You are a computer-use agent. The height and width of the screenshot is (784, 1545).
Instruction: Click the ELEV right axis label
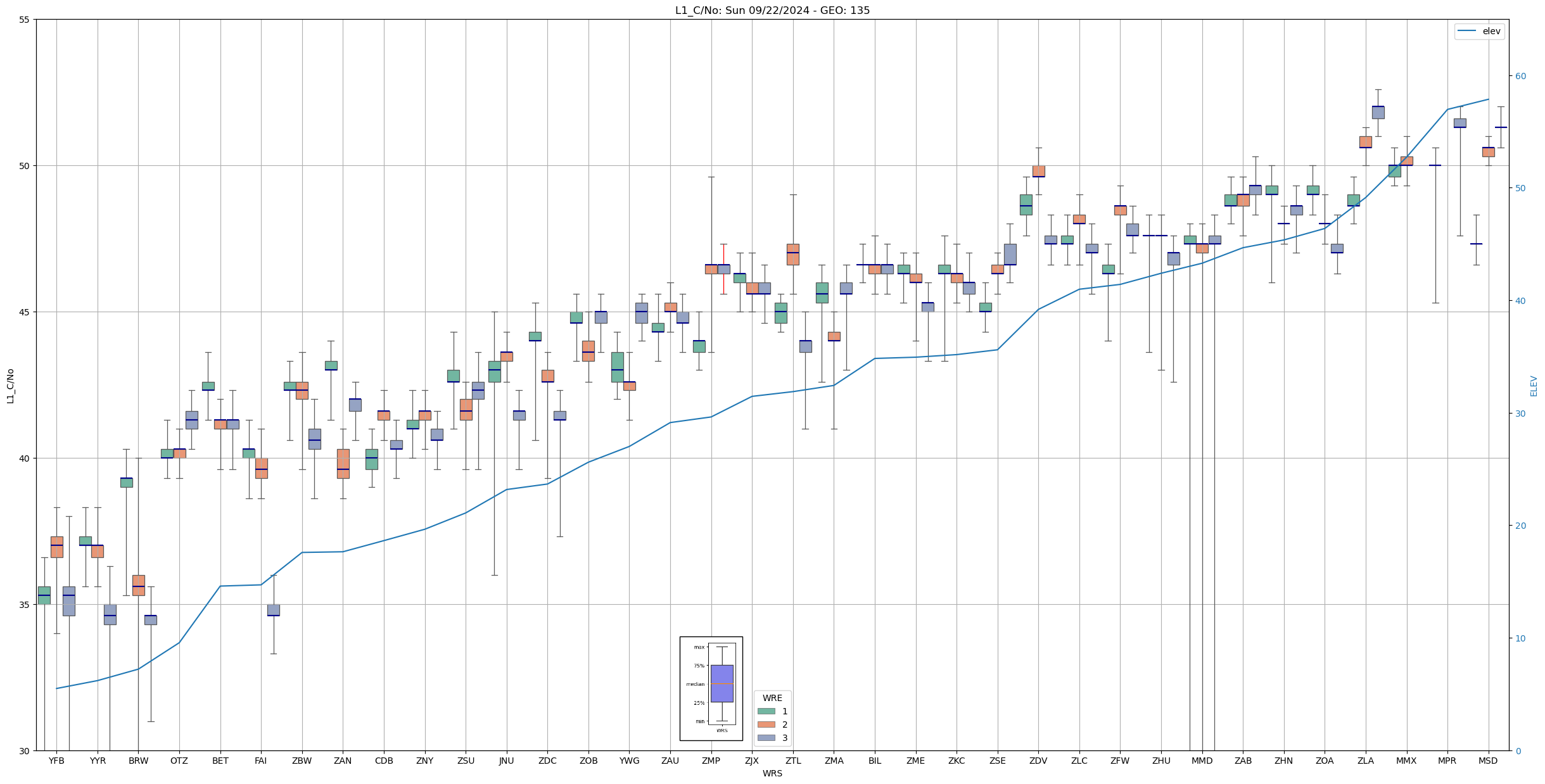pyautogui.click(x=1534, y=386)
